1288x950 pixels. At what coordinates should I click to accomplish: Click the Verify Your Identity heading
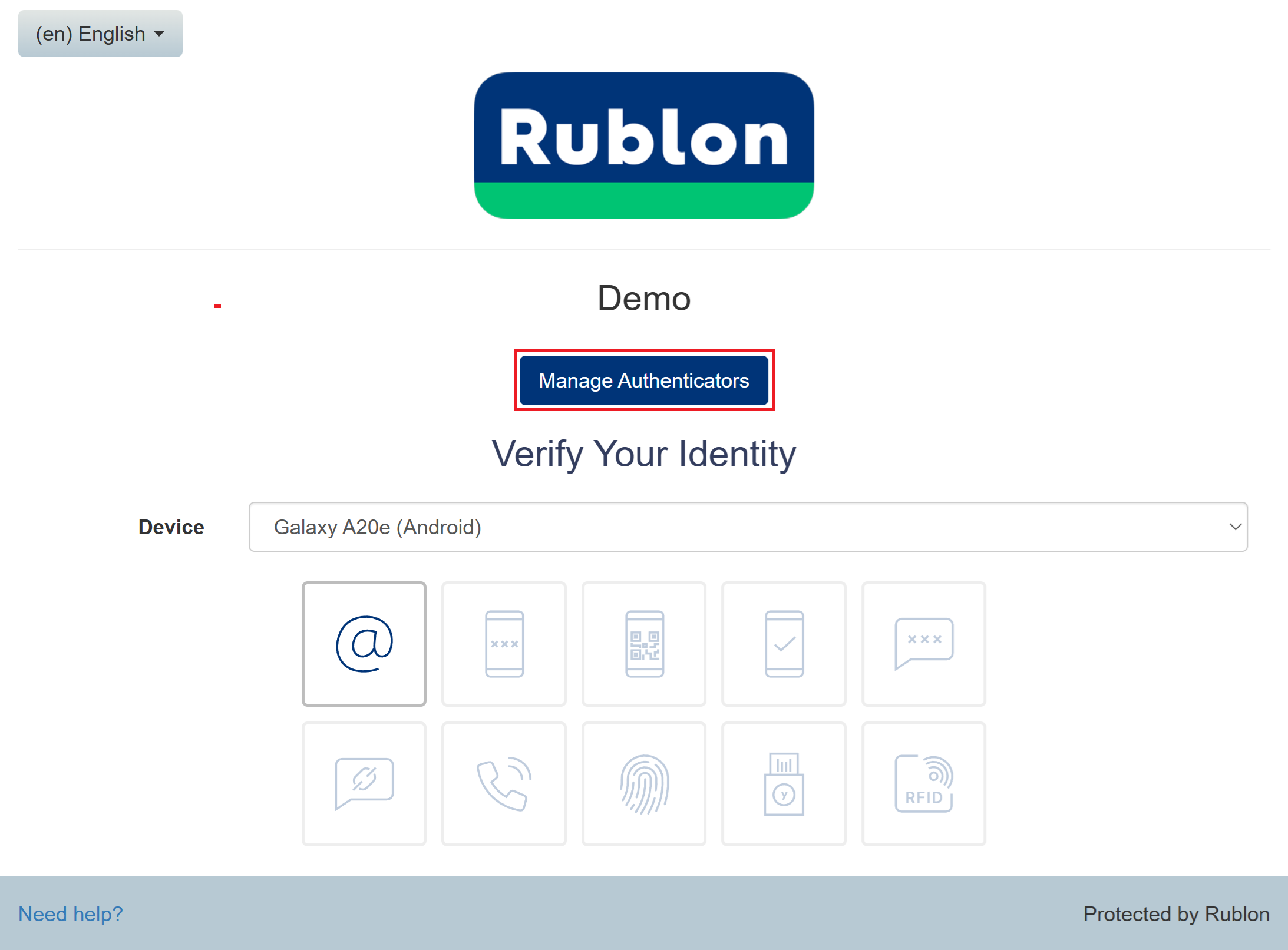pos(643,454)
